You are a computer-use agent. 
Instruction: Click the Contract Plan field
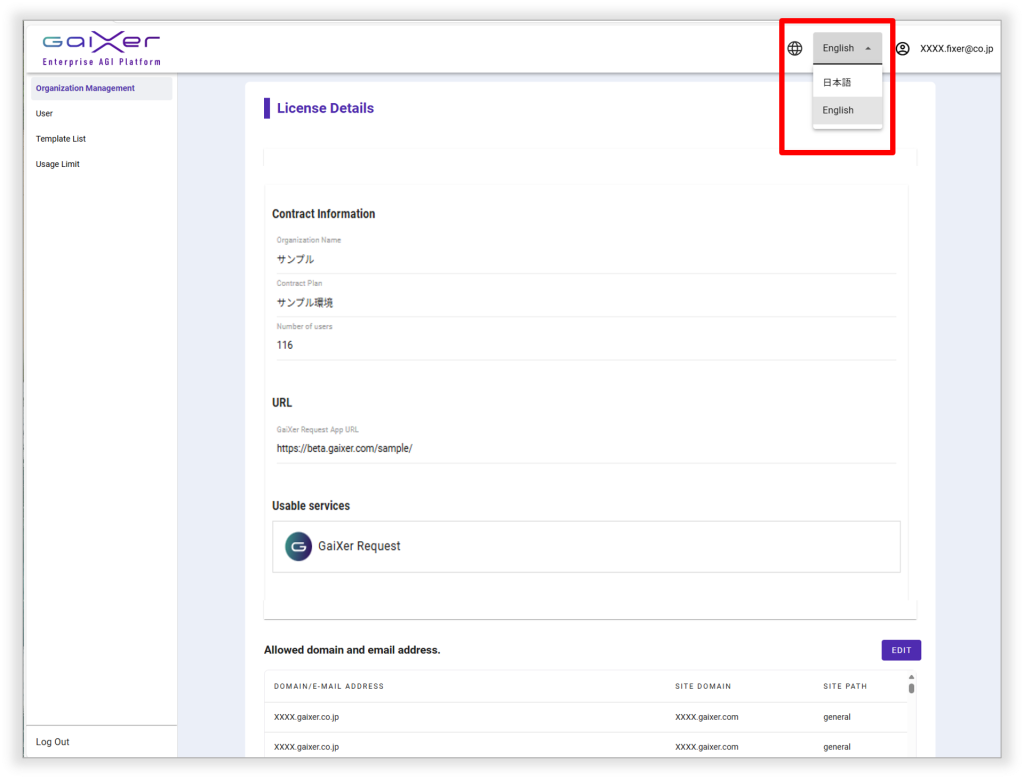click(x=584, y=302)
